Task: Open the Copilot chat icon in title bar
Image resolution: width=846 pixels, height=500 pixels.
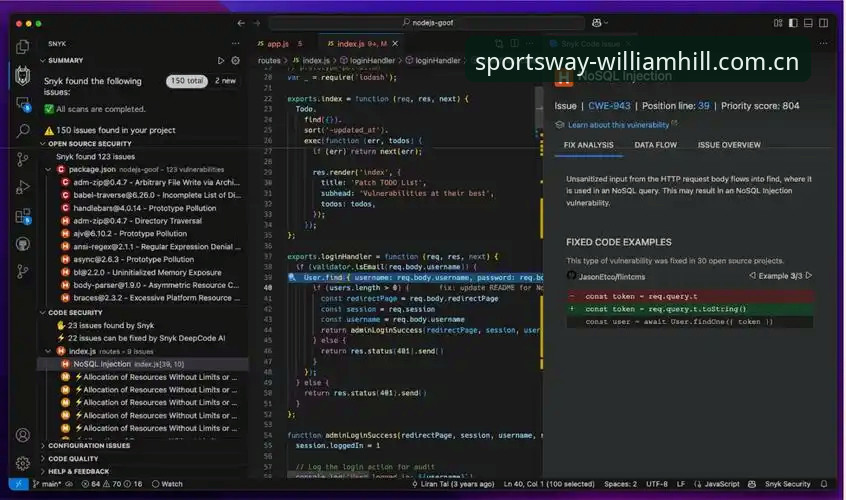Action: click(599, 23)
